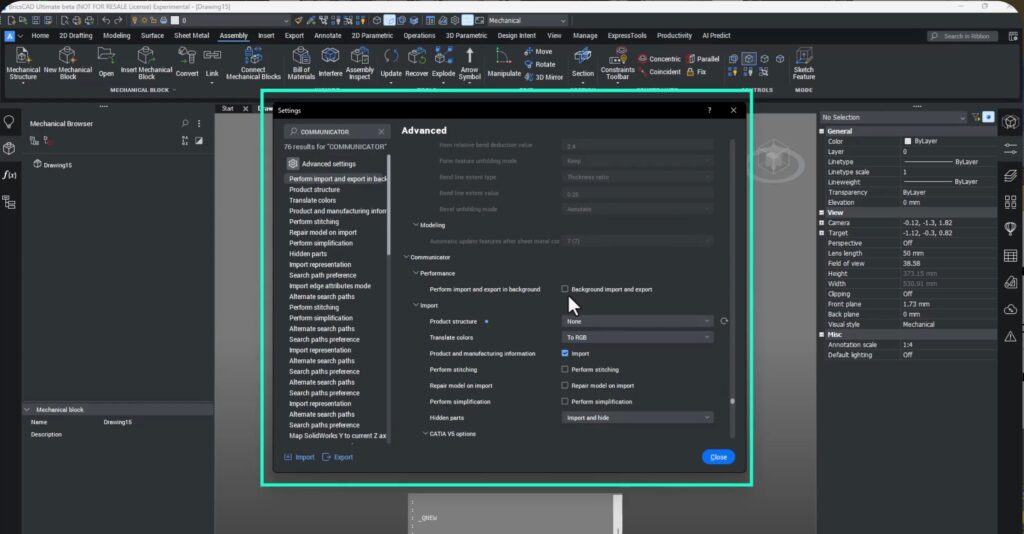
Task: Select Insert Mechanical Block tool
Action: [146, 63]
